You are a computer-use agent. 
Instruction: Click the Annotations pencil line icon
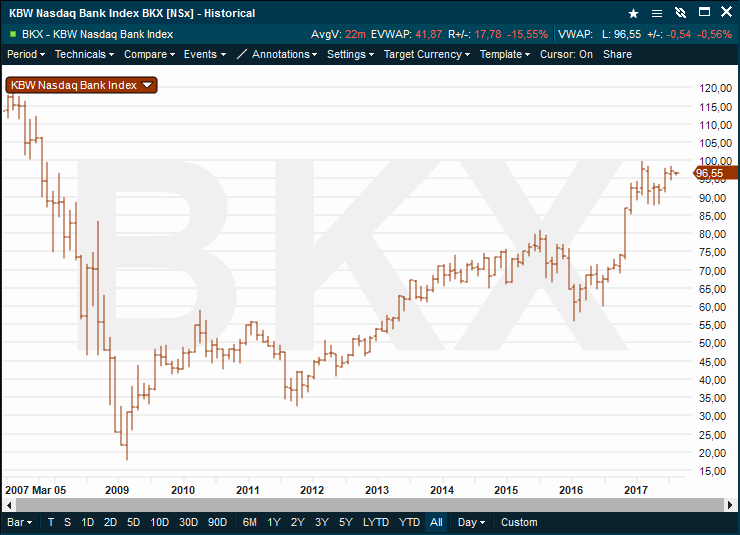click(x=242, y=54)
